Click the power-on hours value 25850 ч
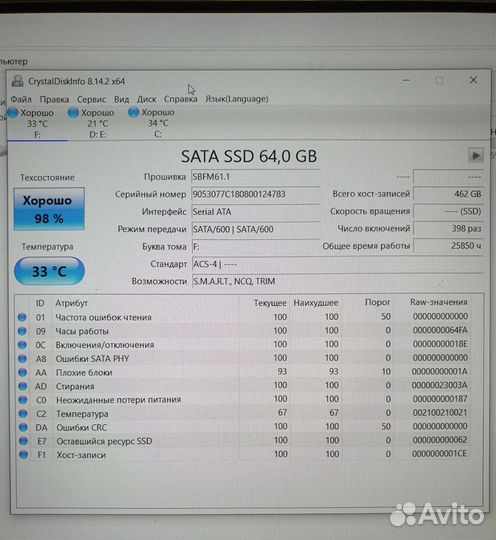This screenshot has height=540, width=496. coord(448,246)
